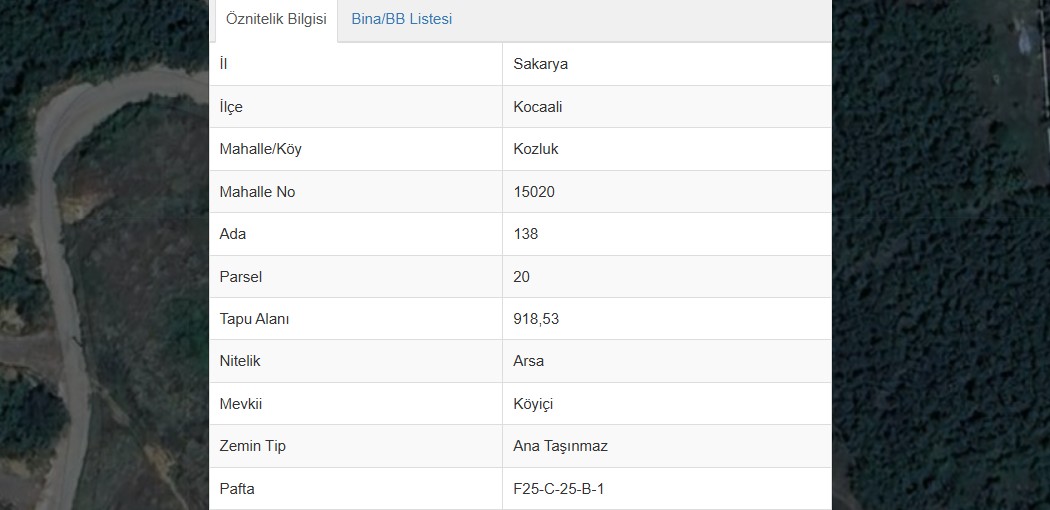Image resolution: width=1050 pixels, height=510 pixels.
Task: Click the Mahalle No value 15020
Action: (x=534, y=192)
